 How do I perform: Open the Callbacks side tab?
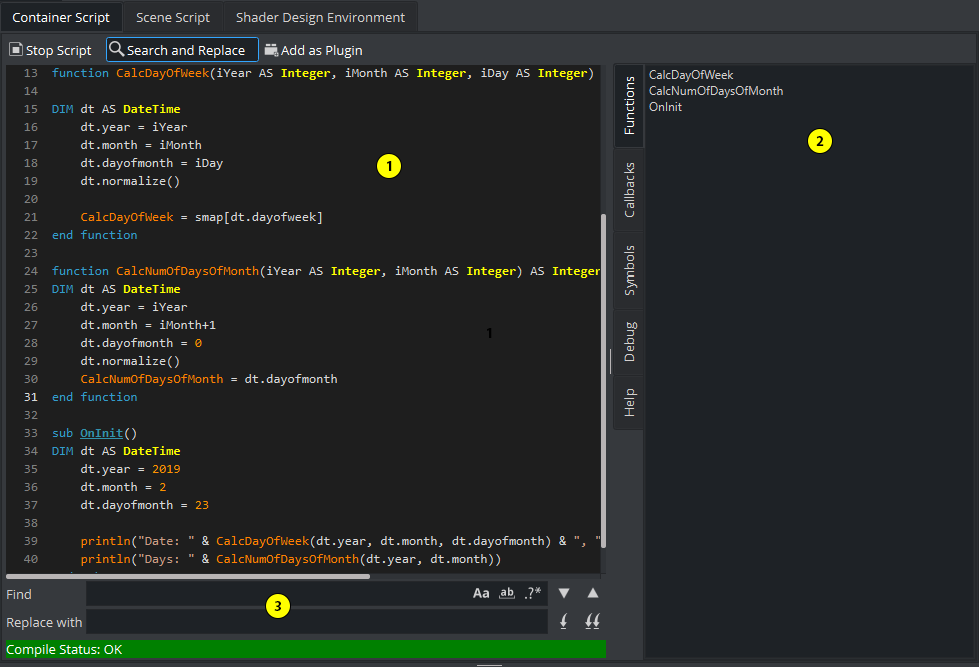point(629,190)
